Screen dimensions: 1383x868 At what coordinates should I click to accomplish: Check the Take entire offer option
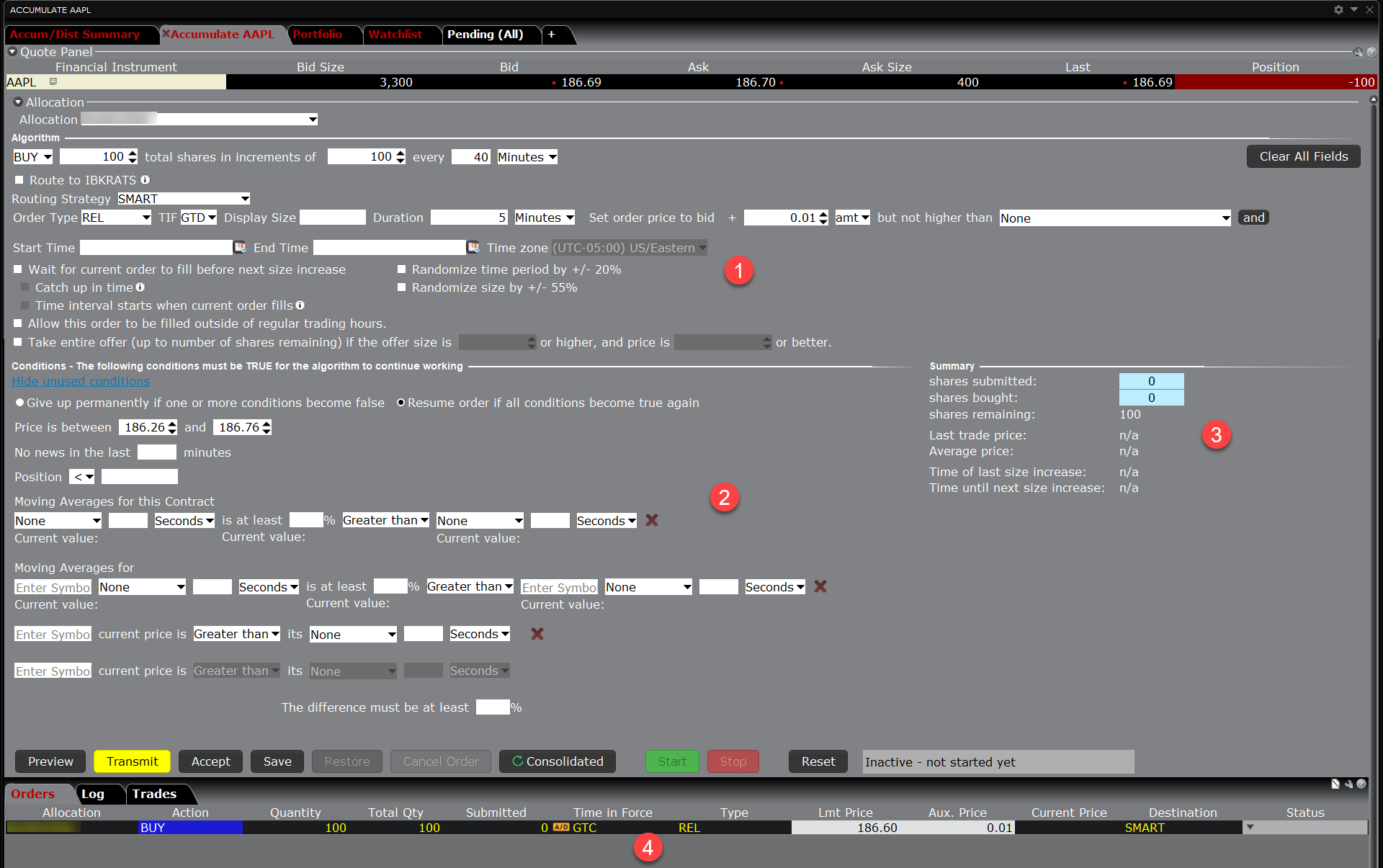(18, 342)
